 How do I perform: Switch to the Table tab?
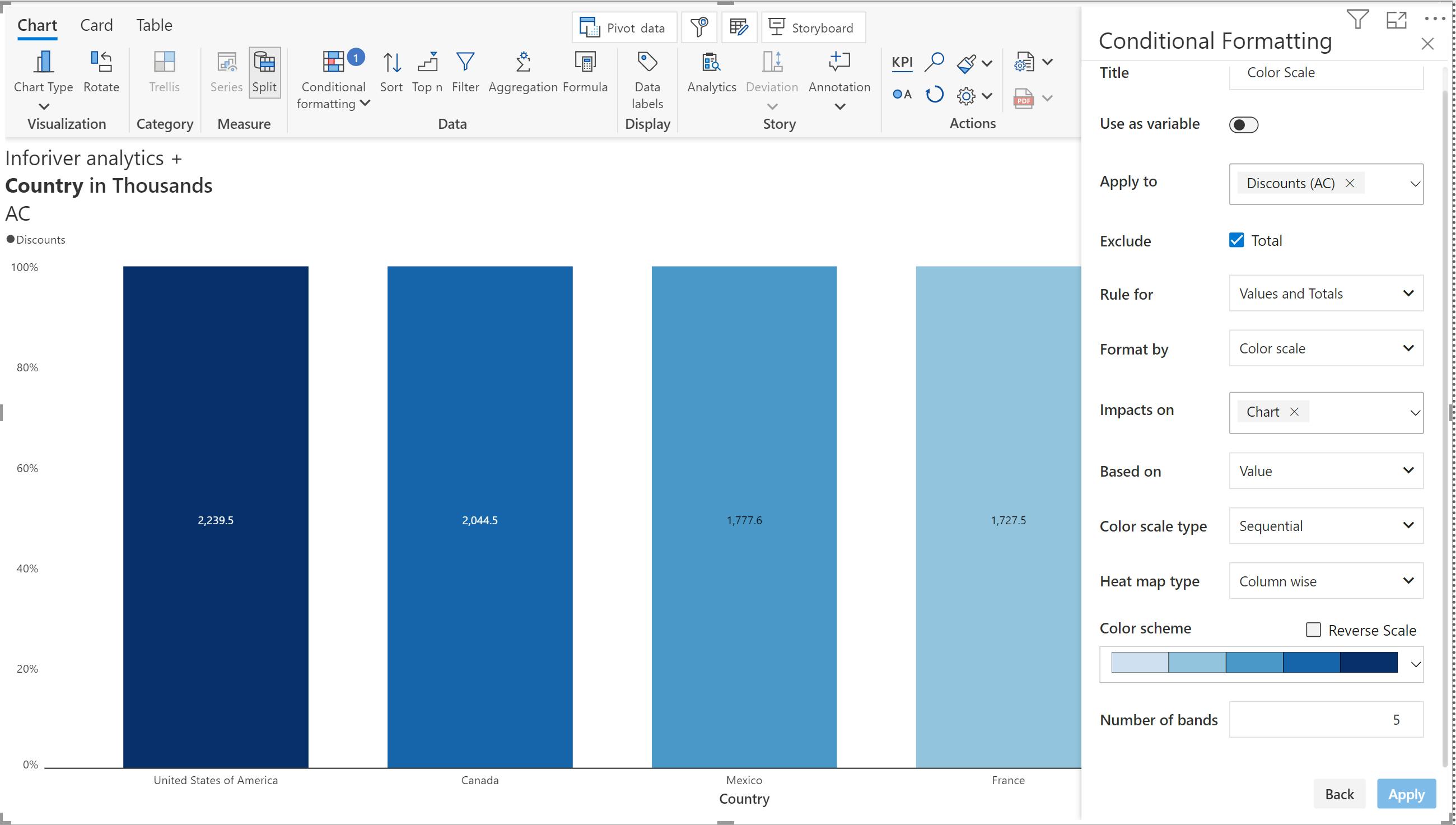tap(154, 26)
